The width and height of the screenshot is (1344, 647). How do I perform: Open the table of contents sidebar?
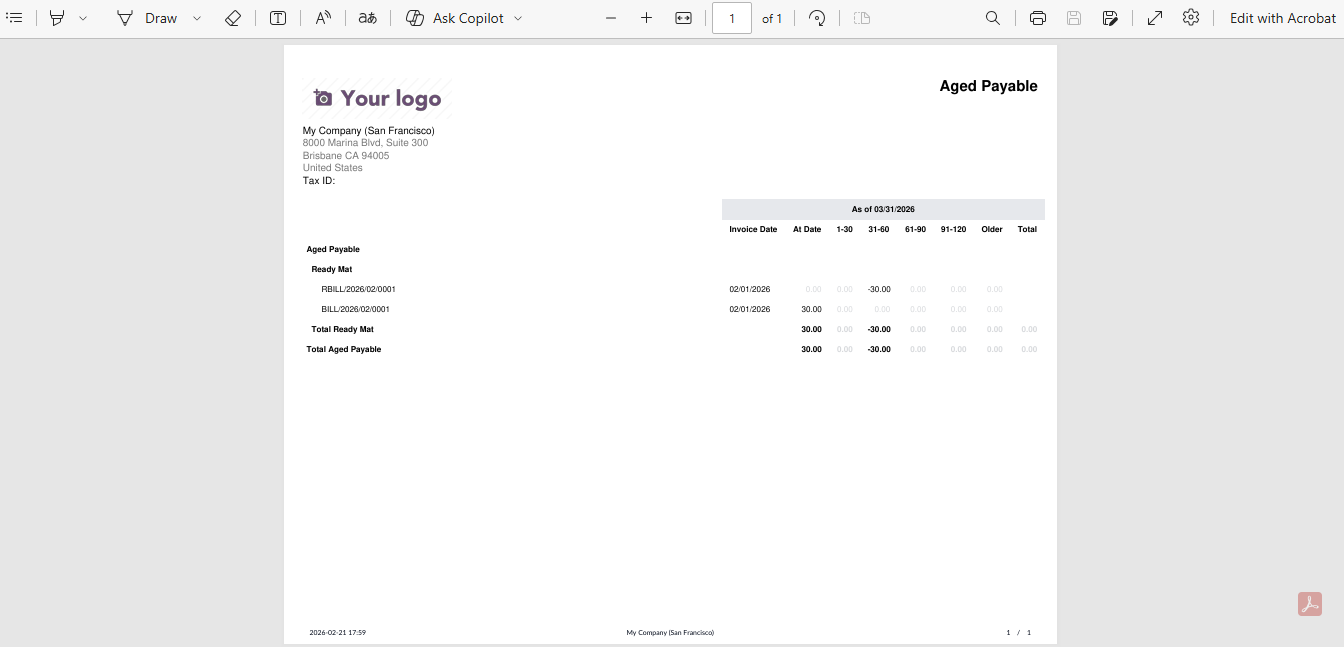pyautogui.click(x=14, y=18)
